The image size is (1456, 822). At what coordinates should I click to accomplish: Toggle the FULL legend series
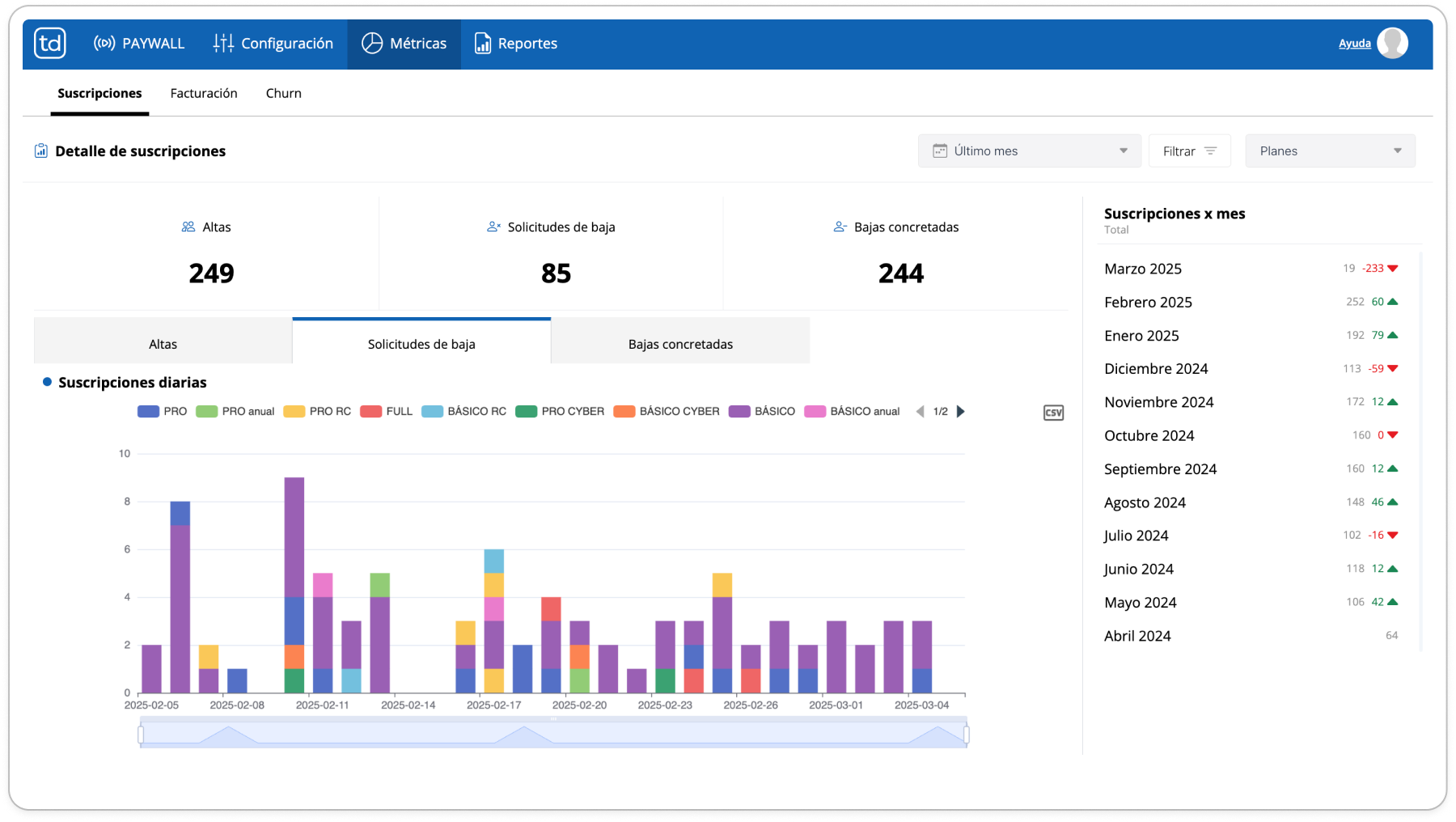(x=387, y=412)
